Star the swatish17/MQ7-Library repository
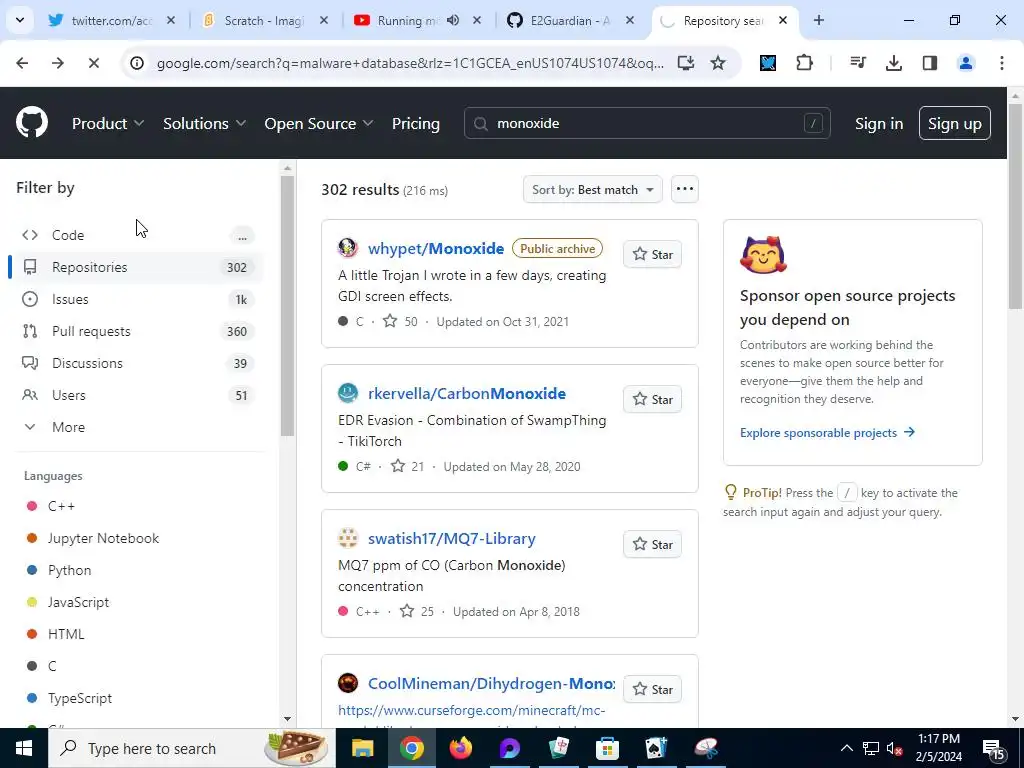The image size is (1024, 768). 652,545
